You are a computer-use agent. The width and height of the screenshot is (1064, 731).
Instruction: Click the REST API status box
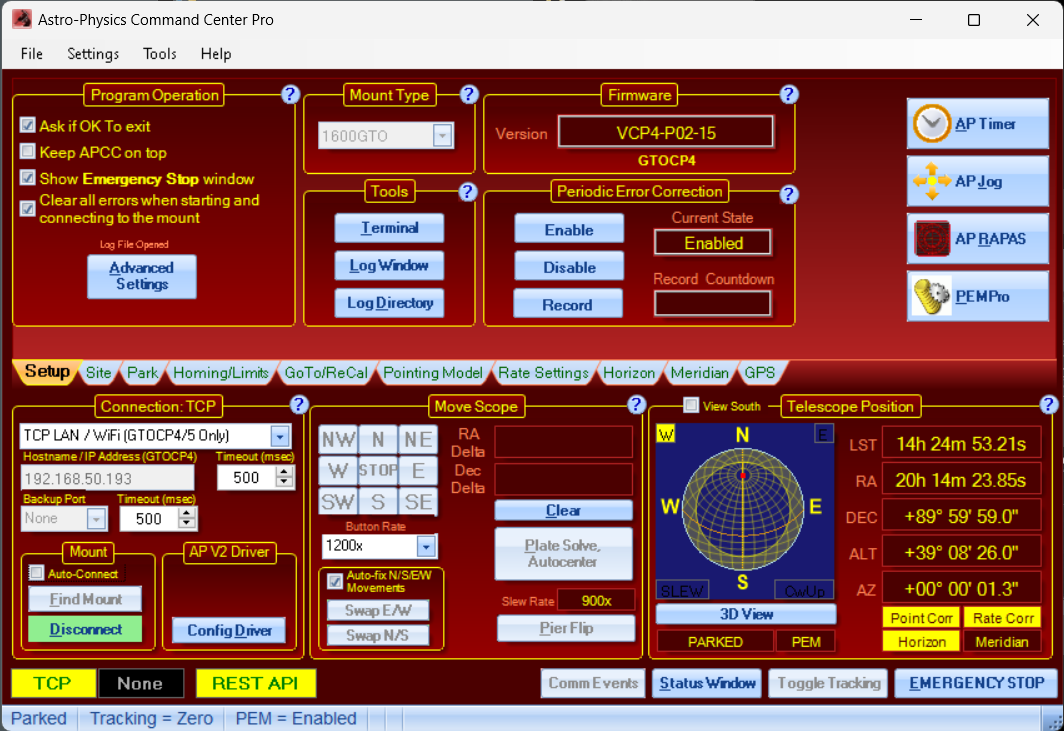point(255,683)
